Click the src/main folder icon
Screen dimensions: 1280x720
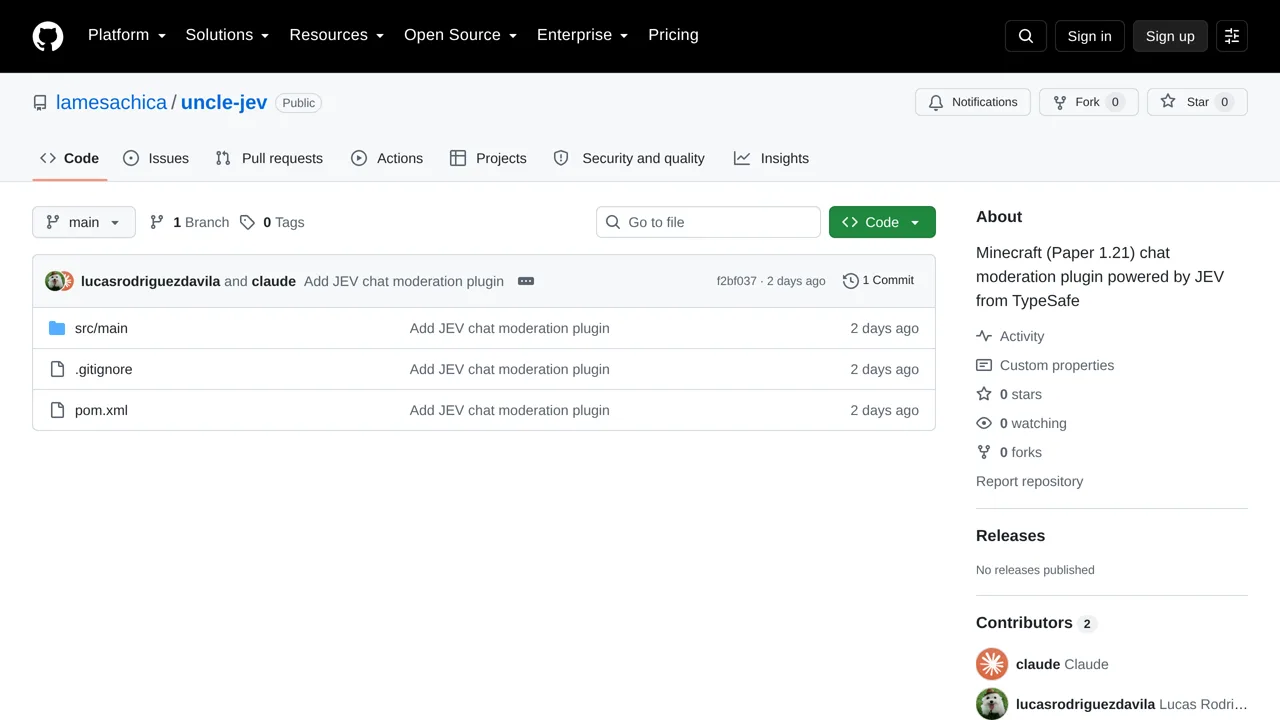(x=57, y=328)
